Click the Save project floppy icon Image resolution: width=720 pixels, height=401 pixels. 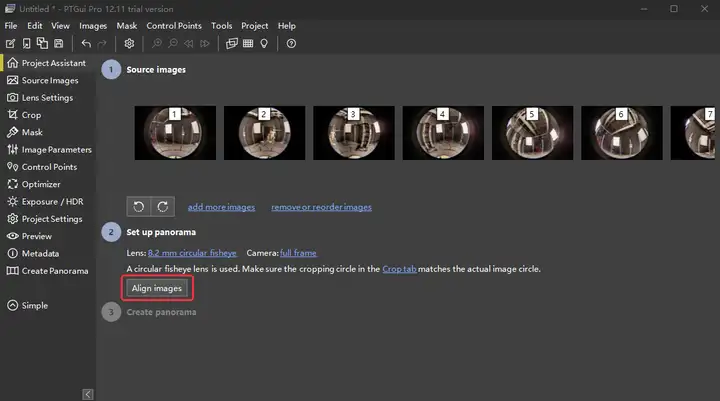coord(58,44)
